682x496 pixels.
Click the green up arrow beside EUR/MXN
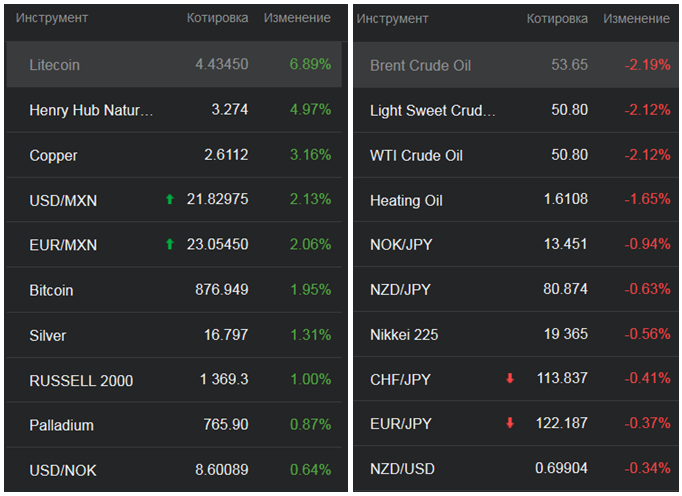pyautogui.click(x=170, y=244)
